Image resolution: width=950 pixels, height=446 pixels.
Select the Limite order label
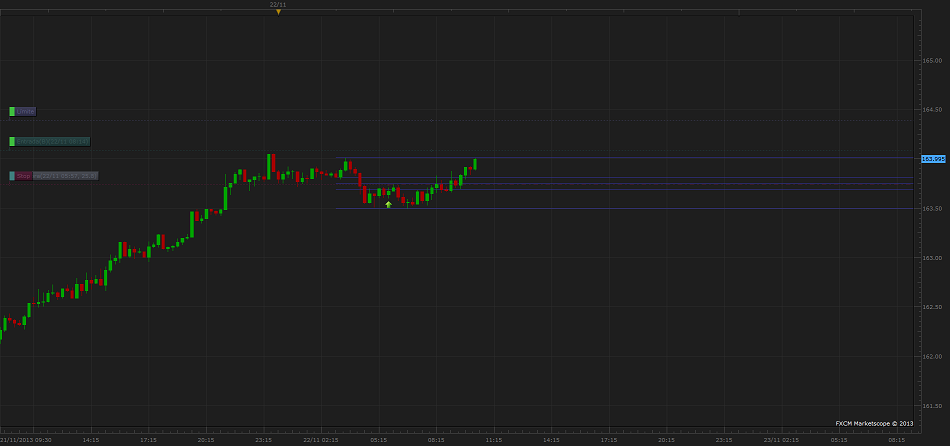(x=26, y=111)
